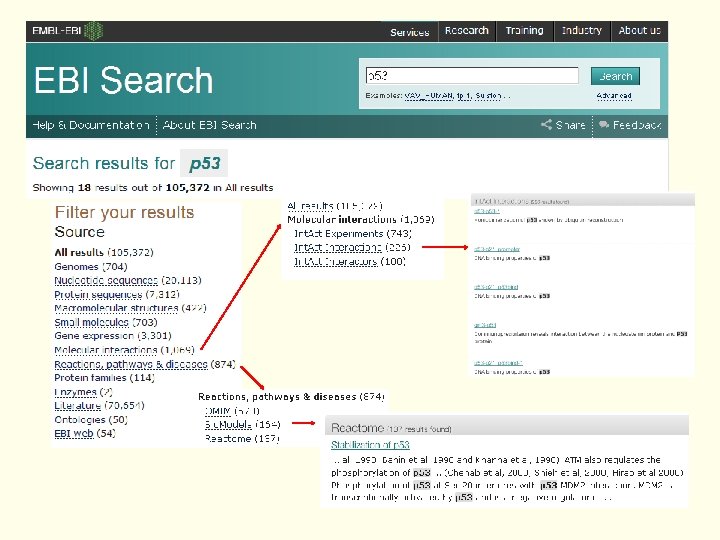Click the Sulston example query link

(488, 96)
